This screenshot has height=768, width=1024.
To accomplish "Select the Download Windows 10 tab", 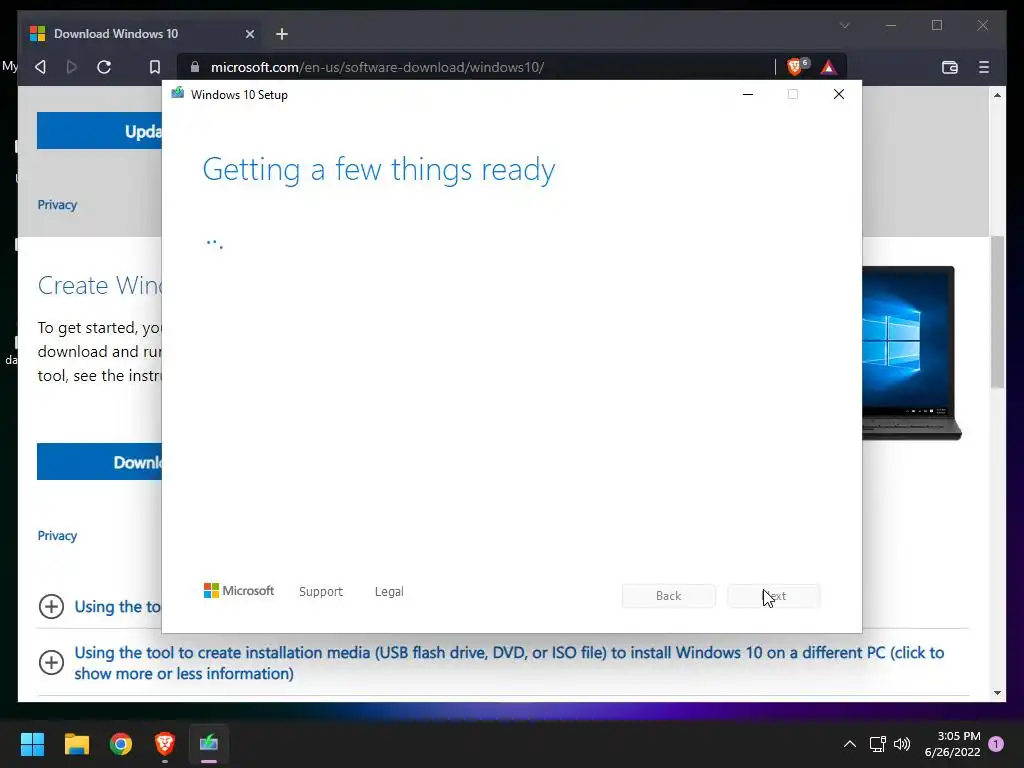I will [x=142, y=34].
